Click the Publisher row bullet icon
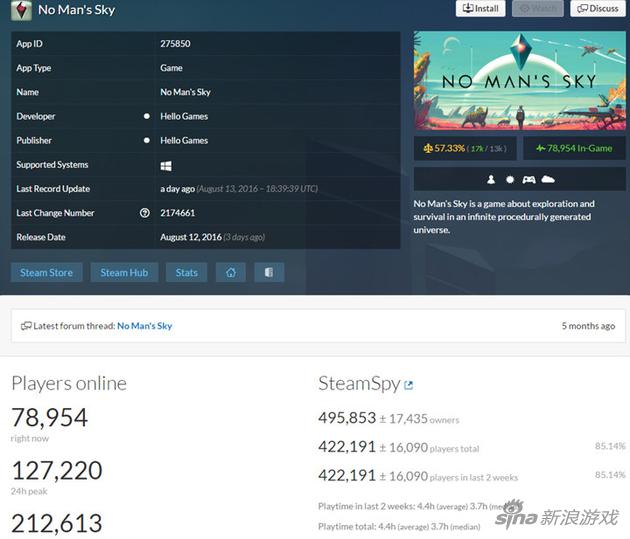This screenshot has height=539, width=630. coord(147,140)
